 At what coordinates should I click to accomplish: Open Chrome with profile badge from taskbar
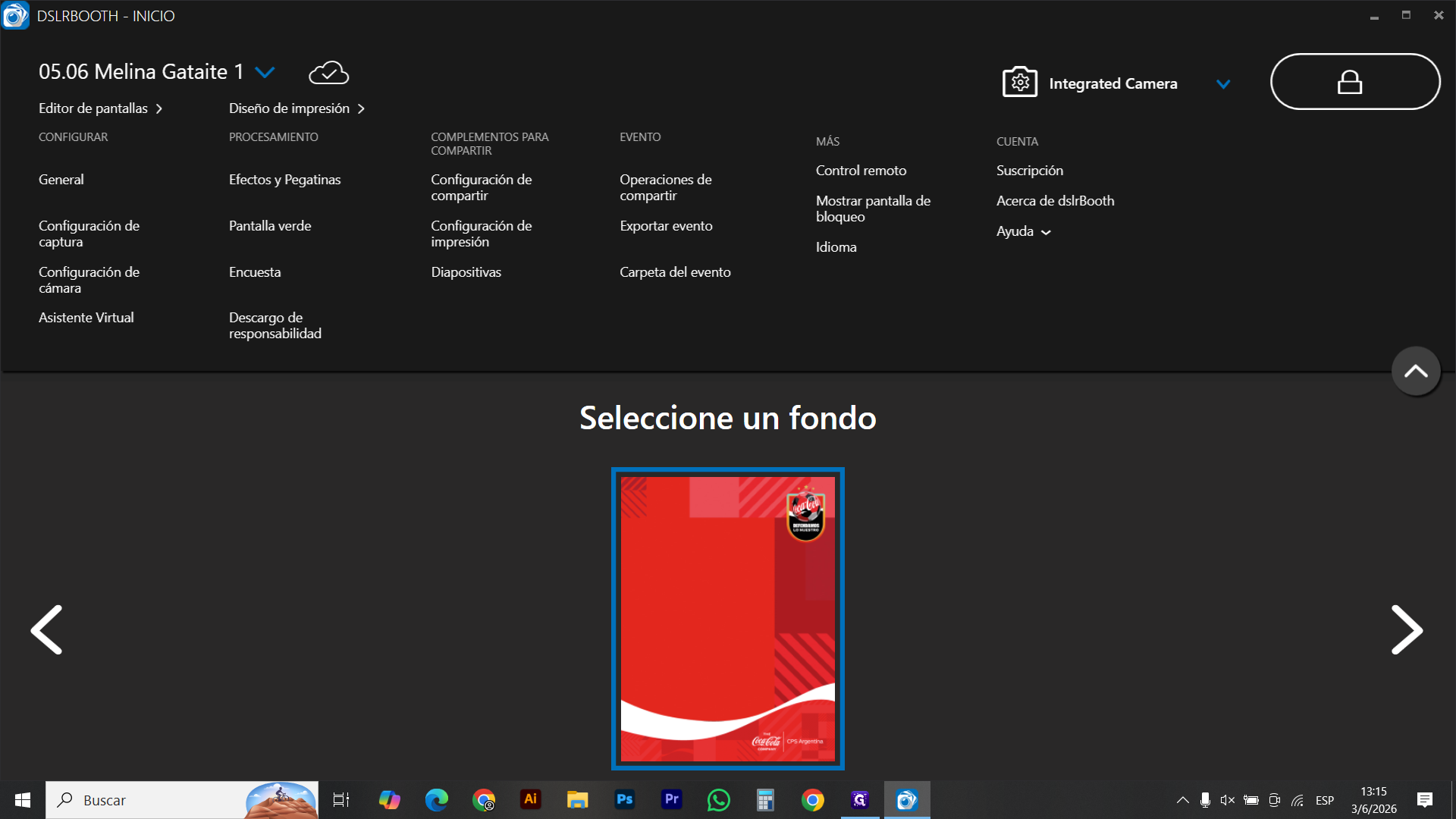(x=483, y=800)
